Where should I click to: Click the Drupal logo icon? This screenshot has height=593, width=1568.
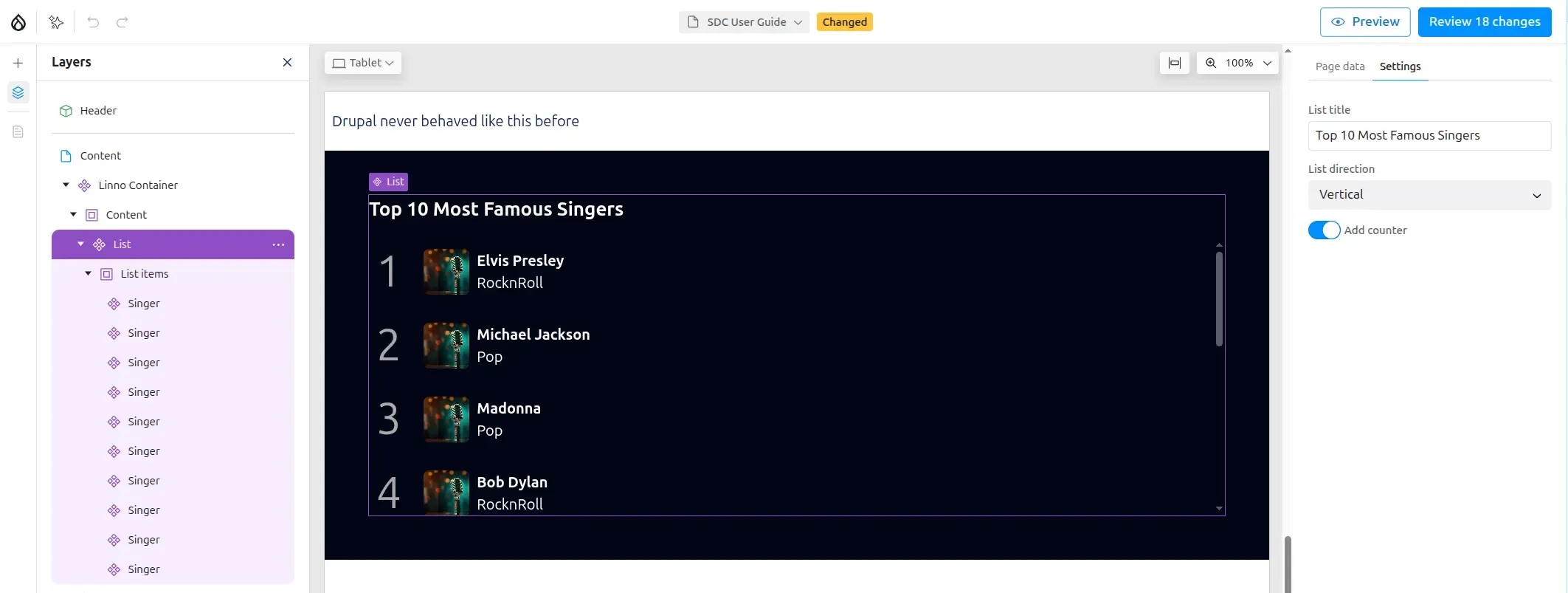coord(18,21)
